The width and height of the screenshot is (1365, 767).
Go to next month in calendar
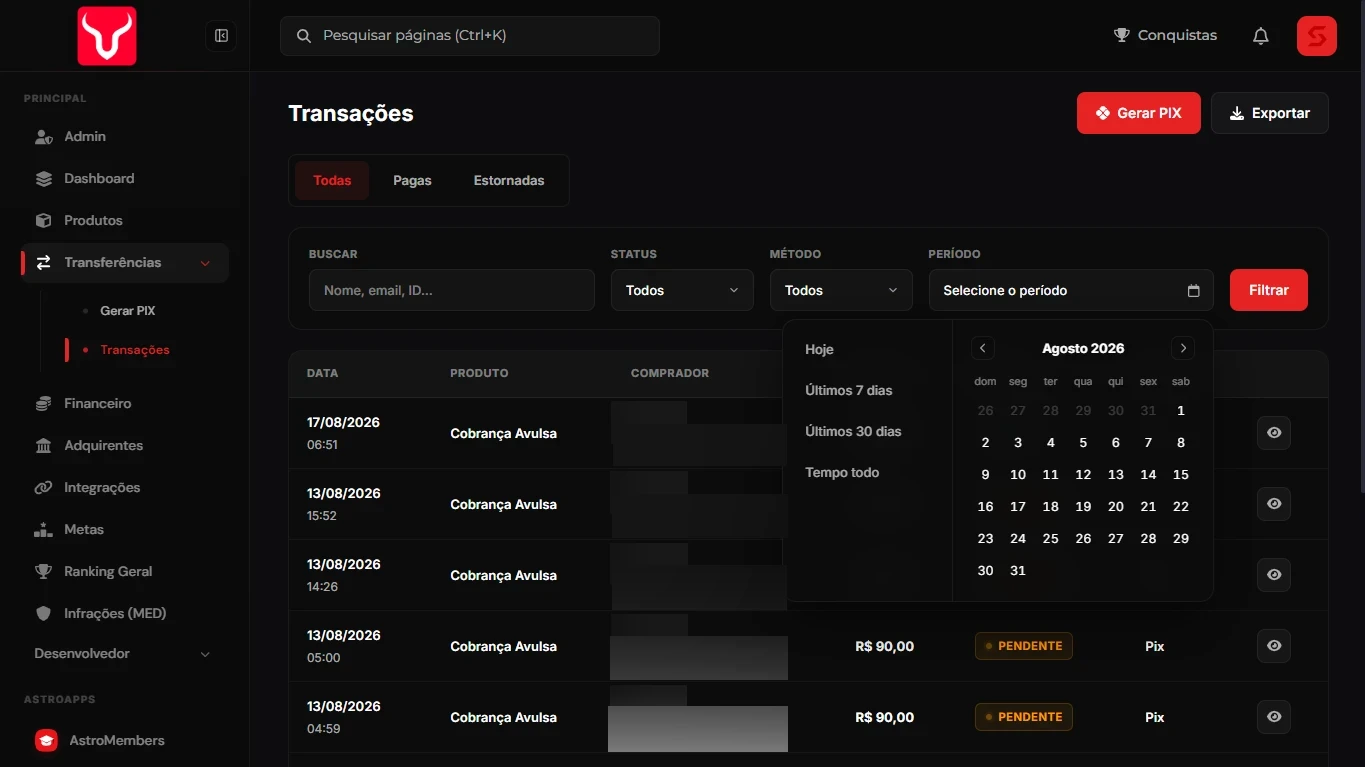click(1183, 348)
